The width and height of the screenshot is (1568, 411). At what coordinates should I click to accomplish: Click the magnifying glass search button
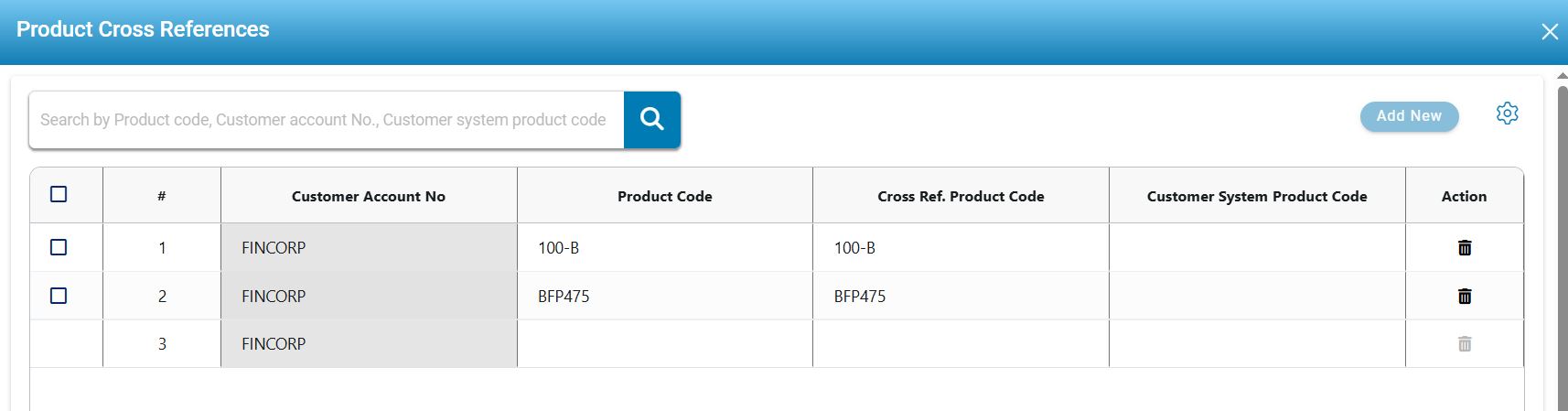651,119
